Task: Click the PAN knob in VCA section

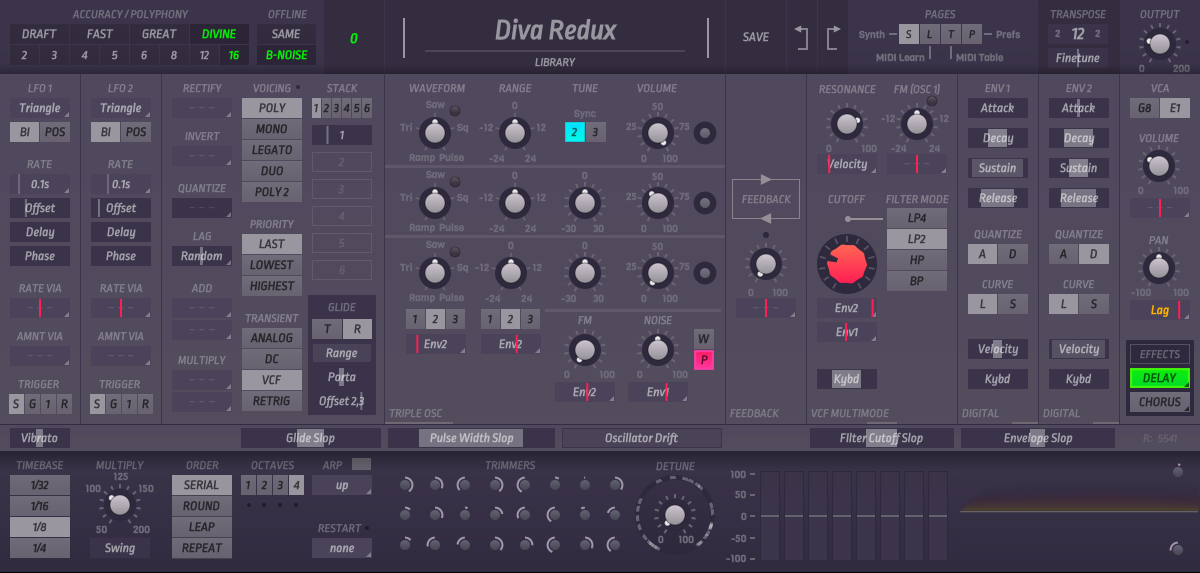Action: [x=1158, y=267]
